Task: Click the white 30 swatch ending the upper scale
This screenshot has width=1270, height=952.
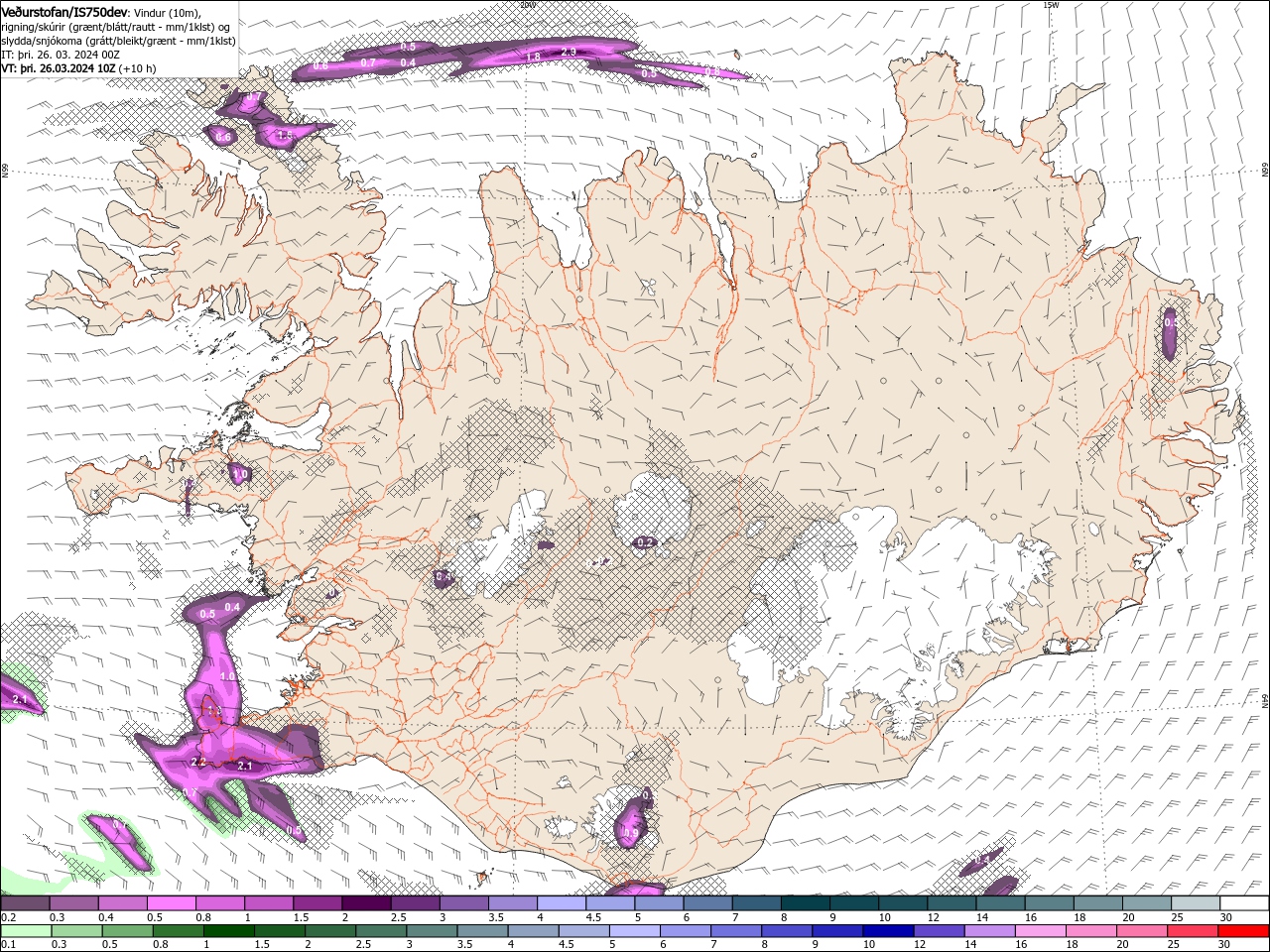Action: (1243, 903)
